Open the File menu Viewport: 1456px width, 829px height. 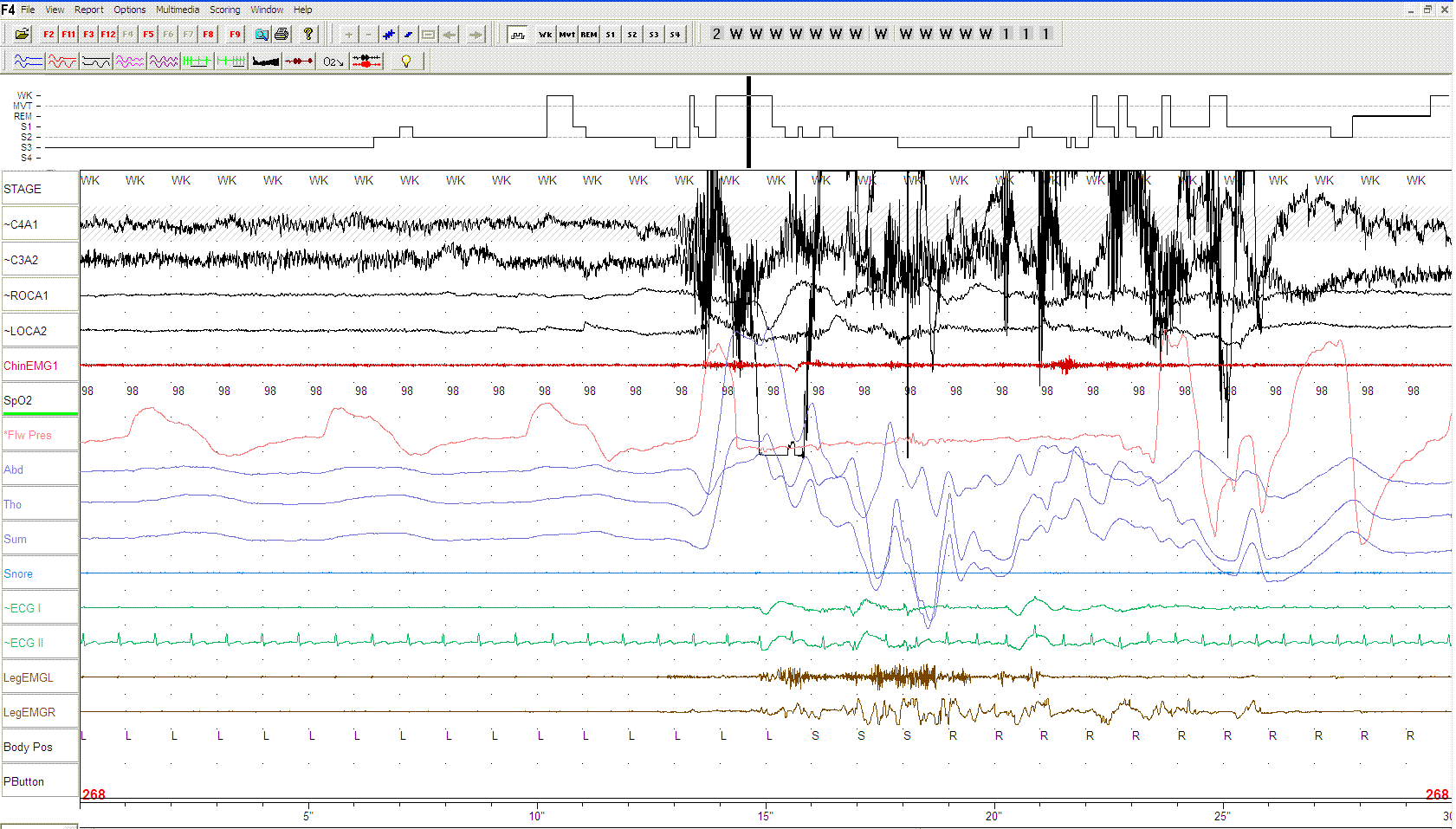pyautogui.click(x=28, y=10)
